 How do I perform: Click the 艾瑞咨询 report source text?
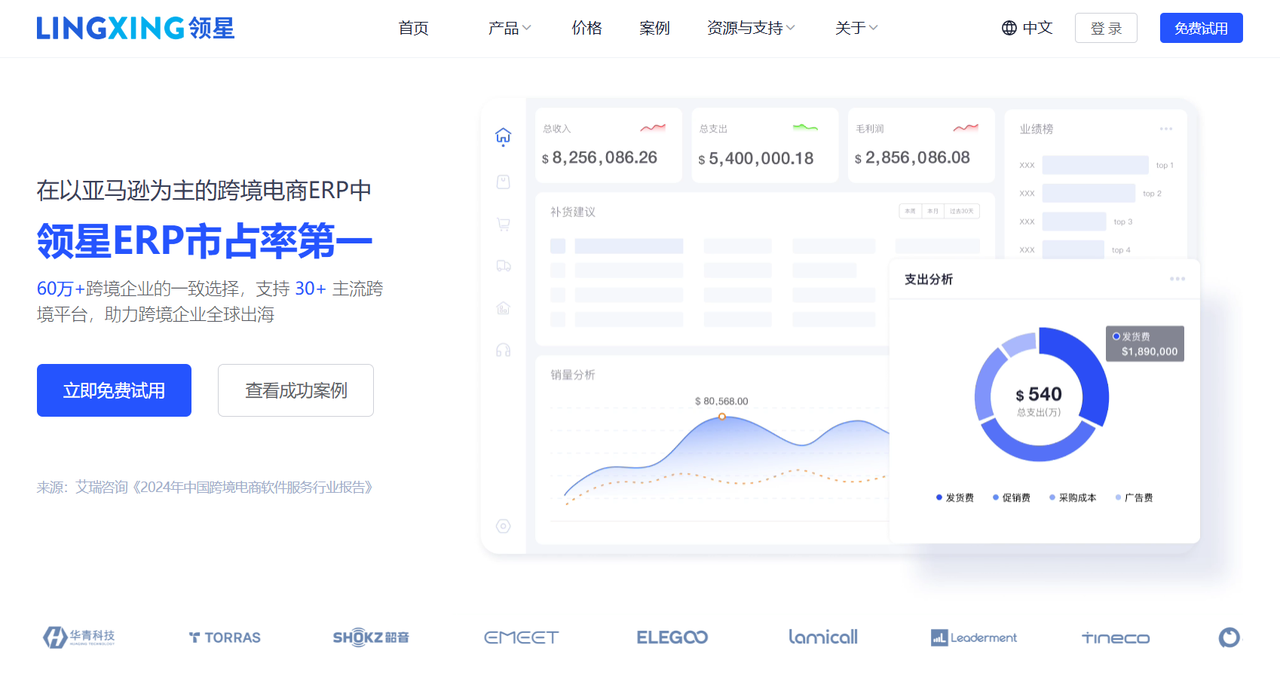pyautogui.click(x=205, y=488)
